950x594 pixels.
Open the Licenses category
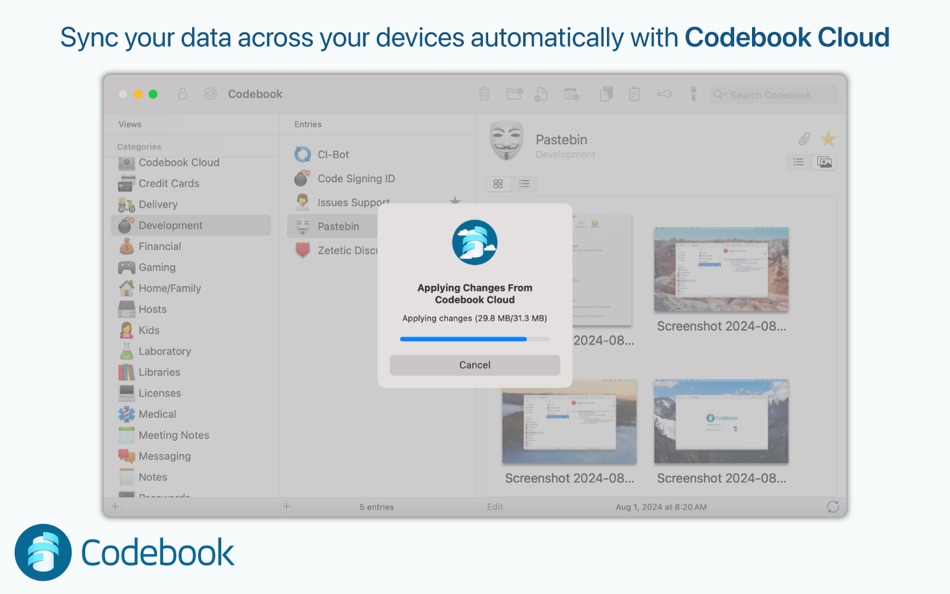click(191, 393)
